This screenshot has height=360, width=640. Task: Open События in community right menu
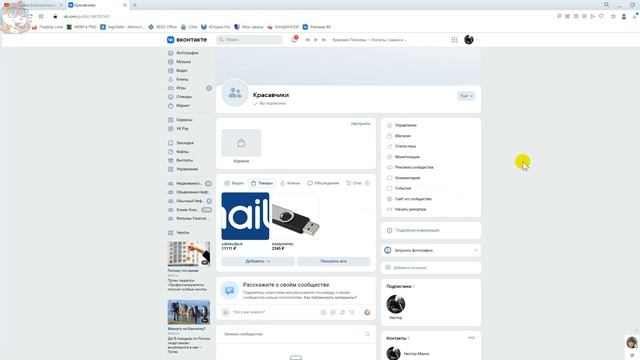point(399,188)
